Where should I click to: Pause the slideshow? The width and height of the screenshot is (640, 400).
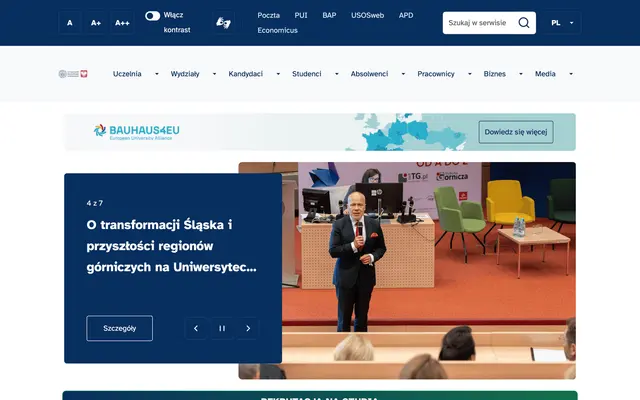tap(222, 328)
